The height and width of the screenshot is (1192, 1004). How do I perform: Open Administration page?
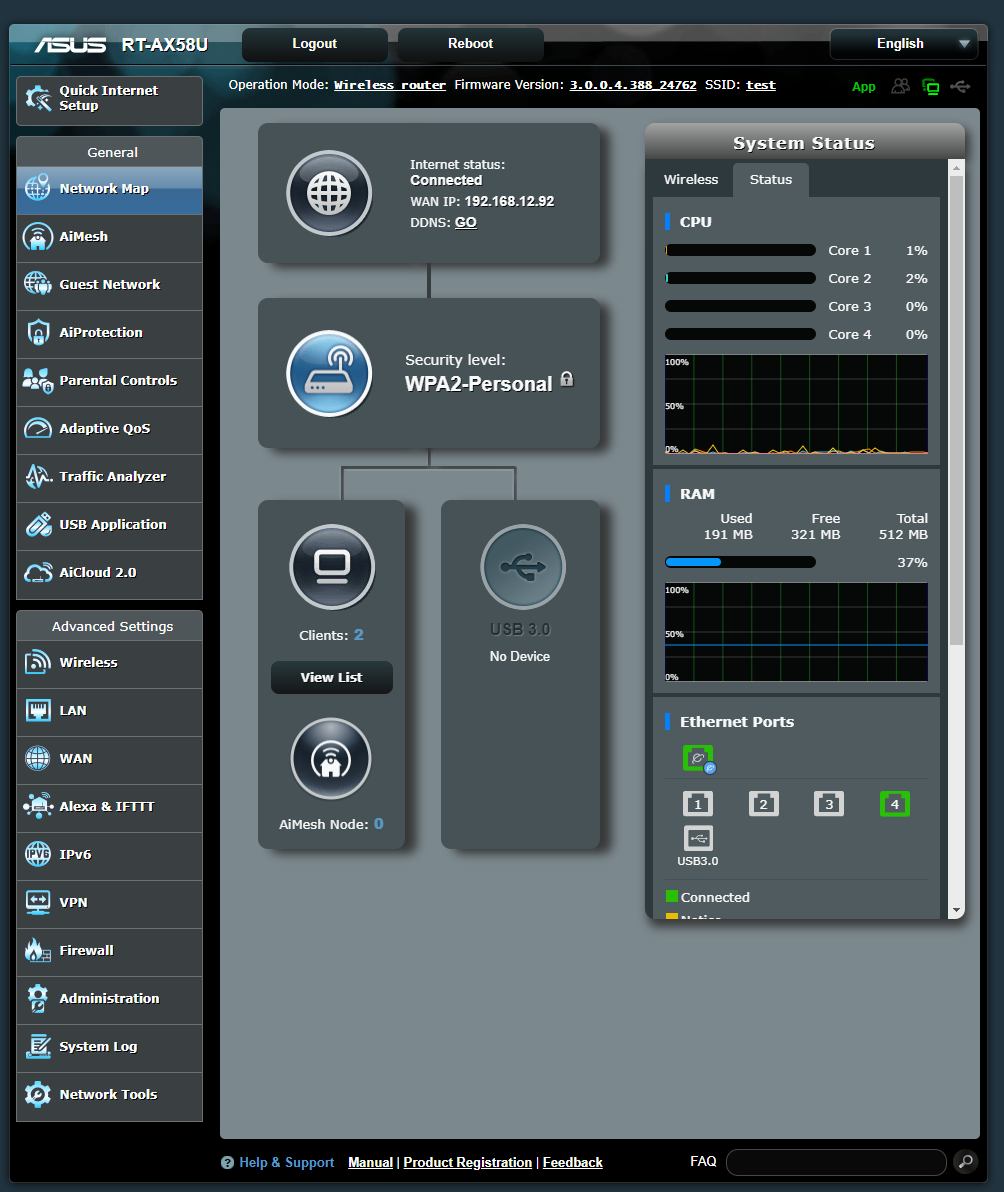[x=109, y=998]
